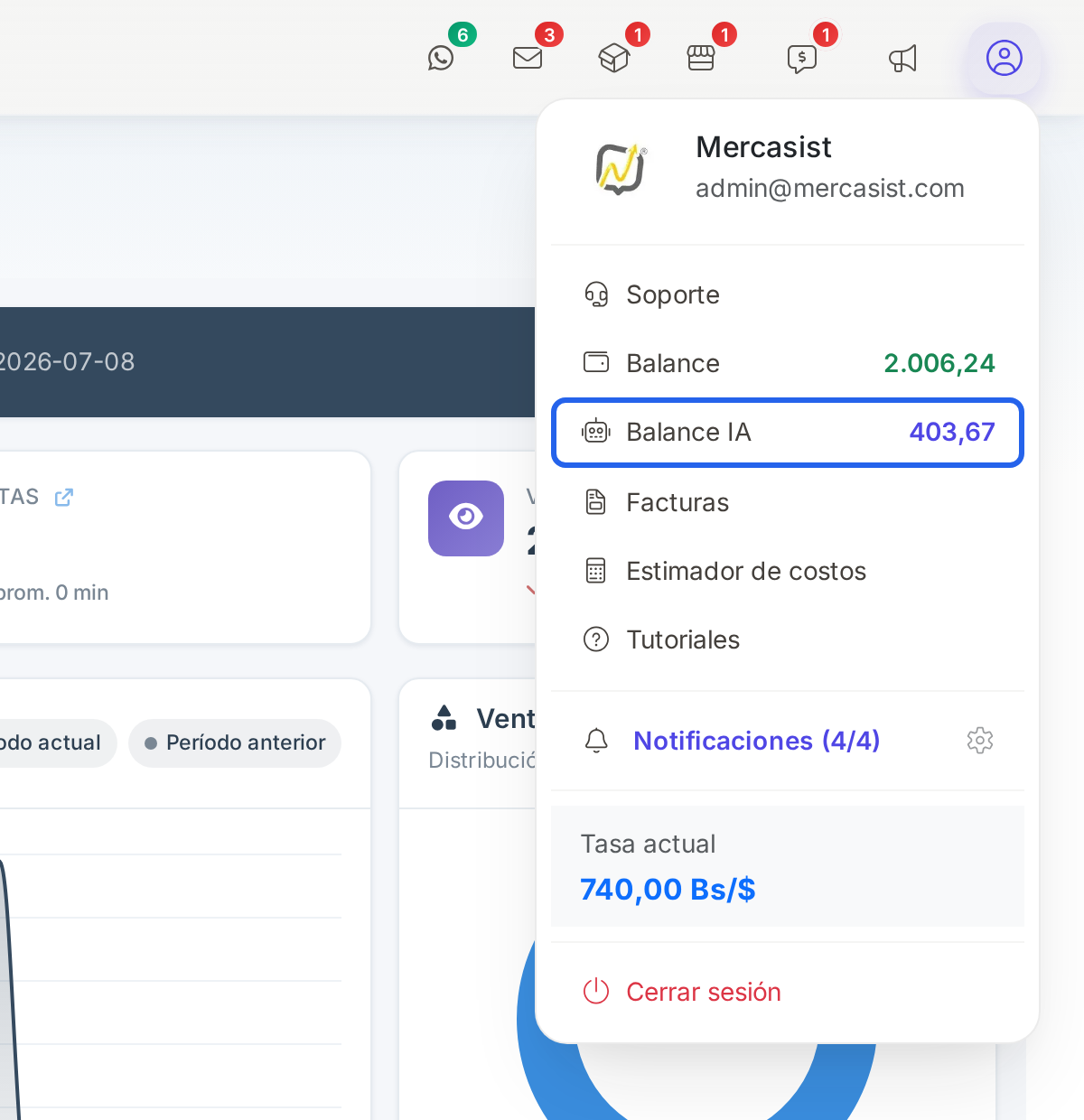
Task: Click the shapes icon beside Vent heading
Action: (444, 717)
